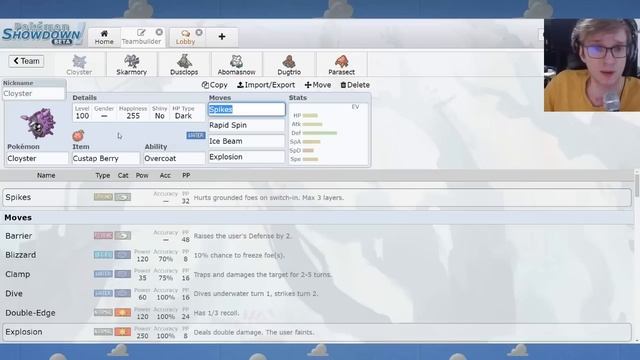Viewport: 640px width, 360px height.
Task: Edit Happiness value 255
Action: (133, 113)
